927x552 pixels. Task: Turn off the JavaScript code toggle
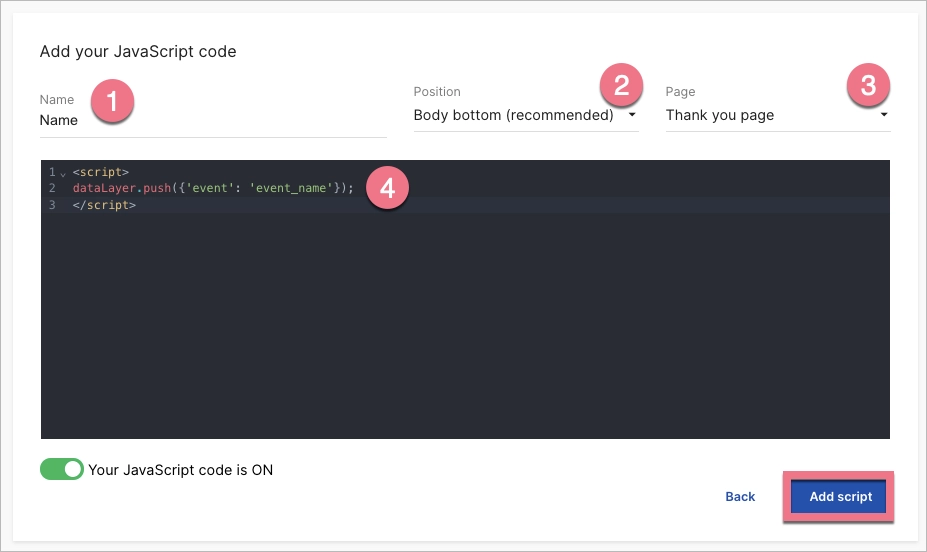(62, 469)
